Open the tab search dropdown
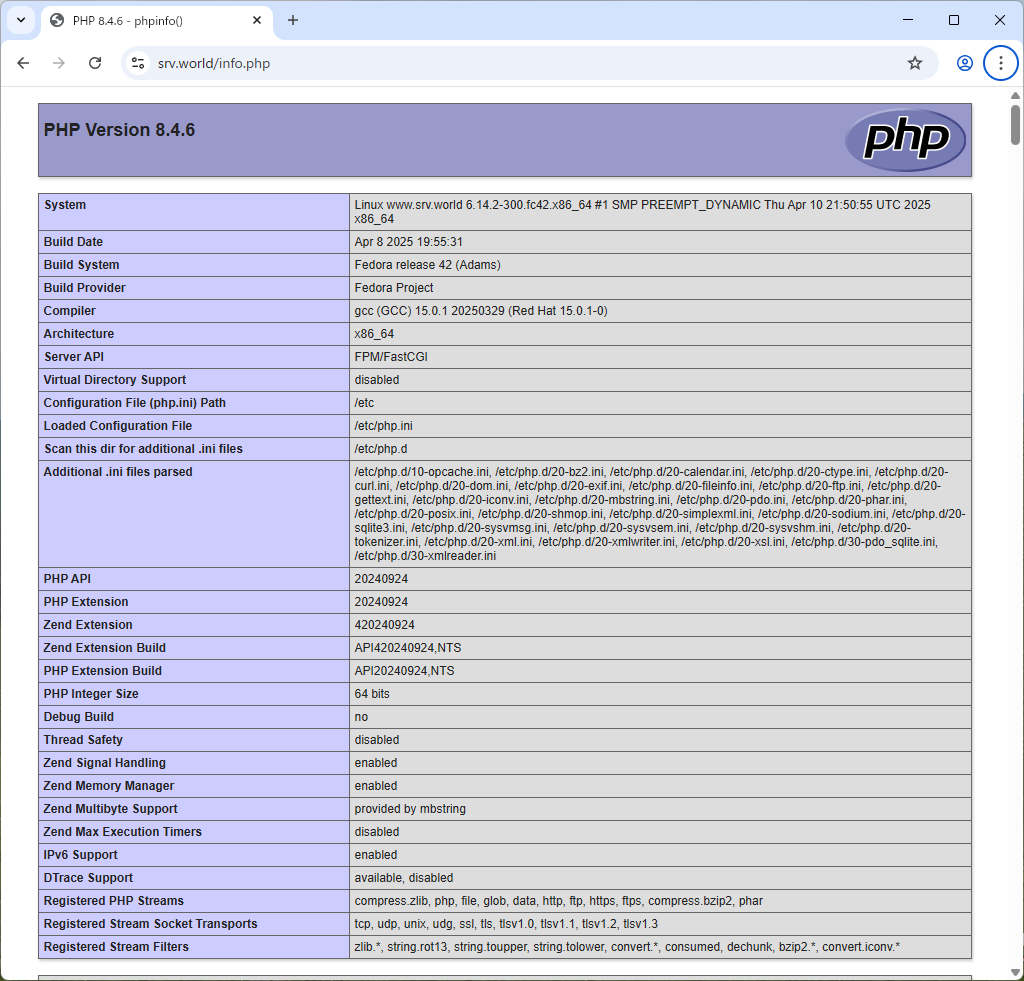Screen dimensions: 1024x981 (x=21, y=20)
